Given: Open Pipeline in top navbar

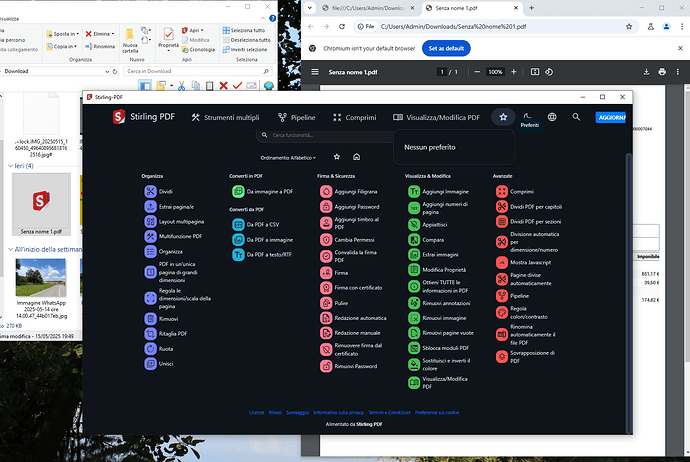Looking at the screenshot, I should pyautogui.click(x=297, y=117).
